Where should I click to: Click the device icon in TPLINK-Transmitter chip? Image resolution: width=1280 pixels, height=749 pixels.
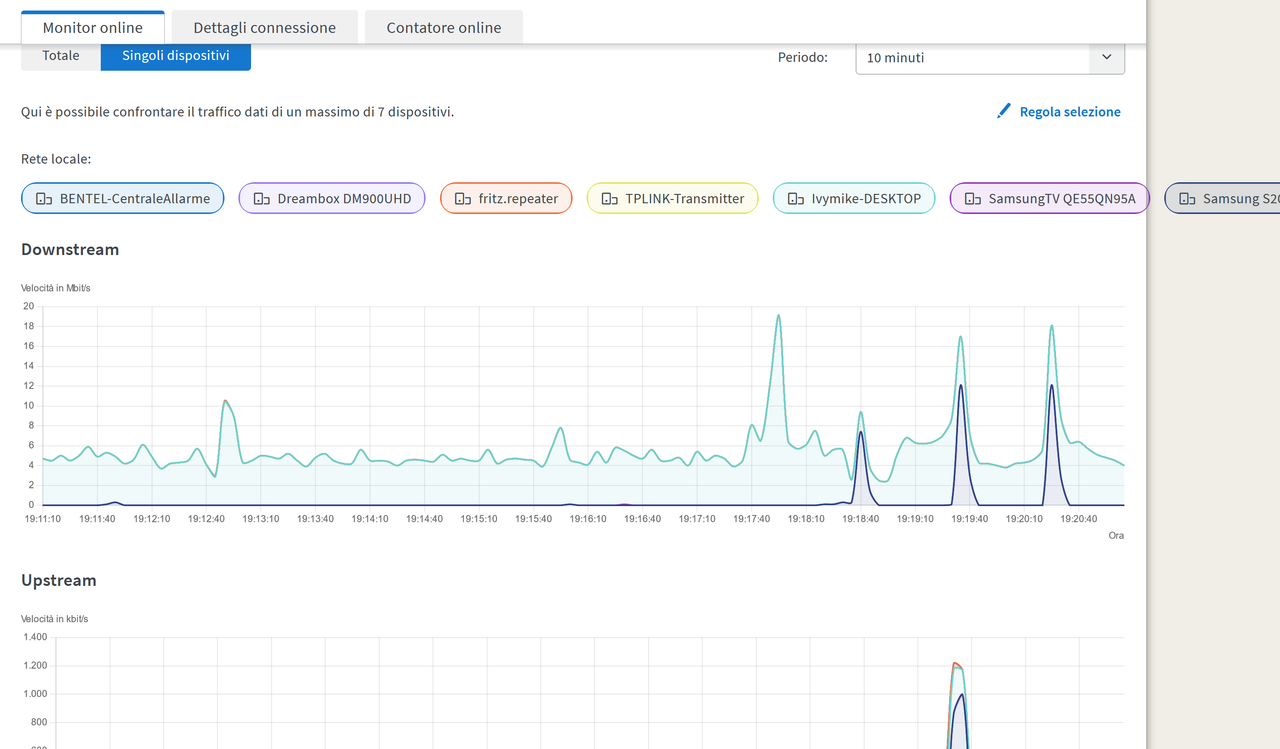click(x=610, y=199)
